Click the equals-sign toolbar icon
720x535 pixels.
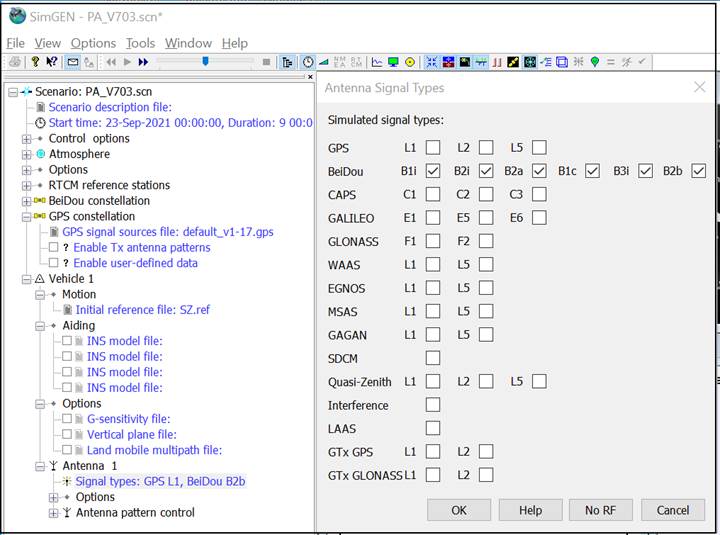(610, 62)
